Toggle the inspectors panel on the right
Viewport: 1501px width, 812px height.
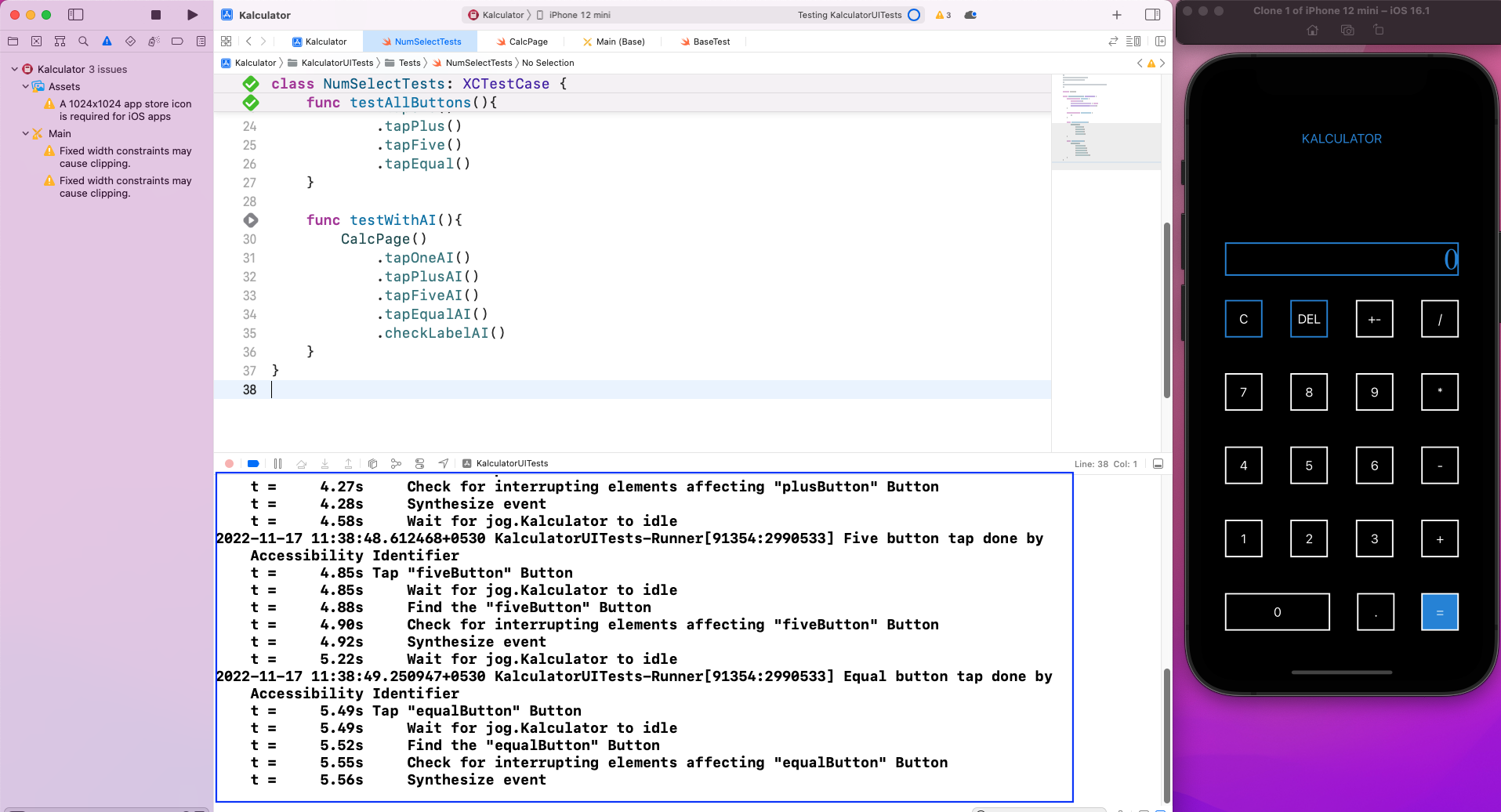(1152, 15)
